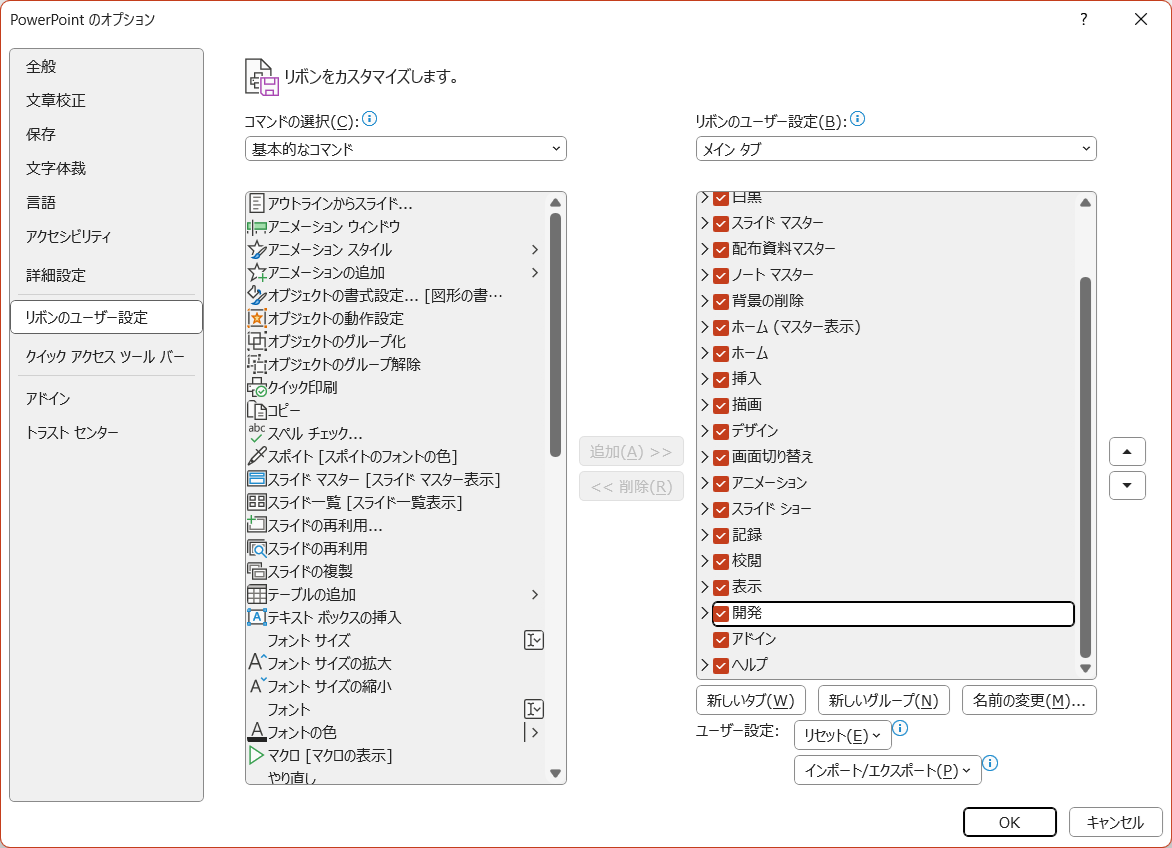This screenshot has width=1172, height=848.
Task: Select the アニメーション スタイル star icon
Action: point(256,250)
